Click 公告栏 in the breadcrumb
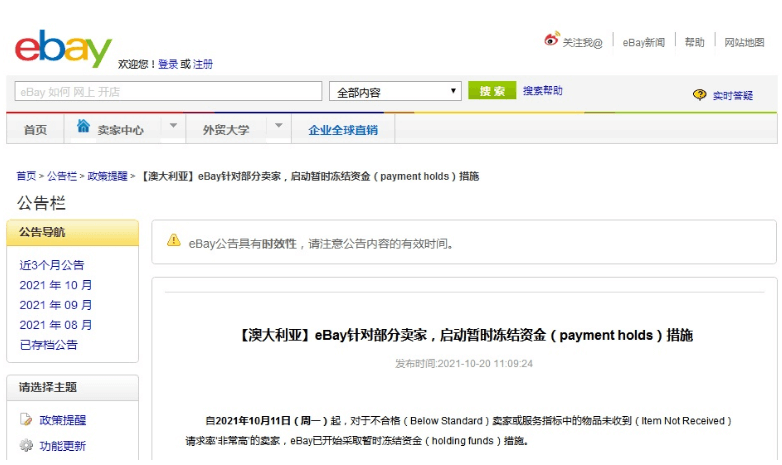782x465 pixels. pos(62,176)
